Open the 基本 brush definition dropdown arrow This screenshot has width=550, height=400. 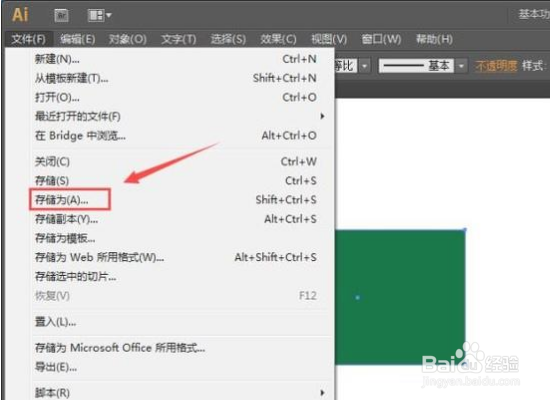coord(462,66)
